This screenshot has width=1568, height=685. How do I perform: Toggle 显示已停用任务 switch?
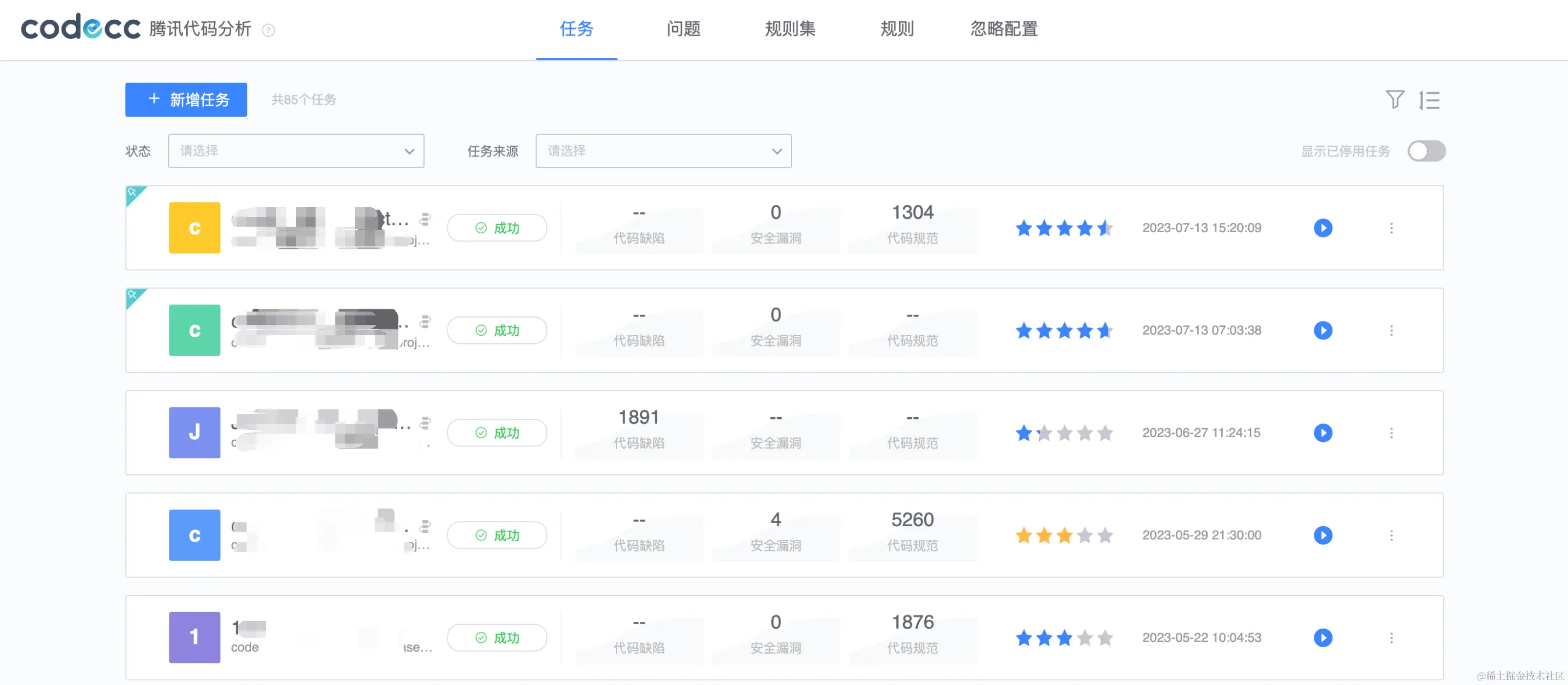coord(1426,151)
